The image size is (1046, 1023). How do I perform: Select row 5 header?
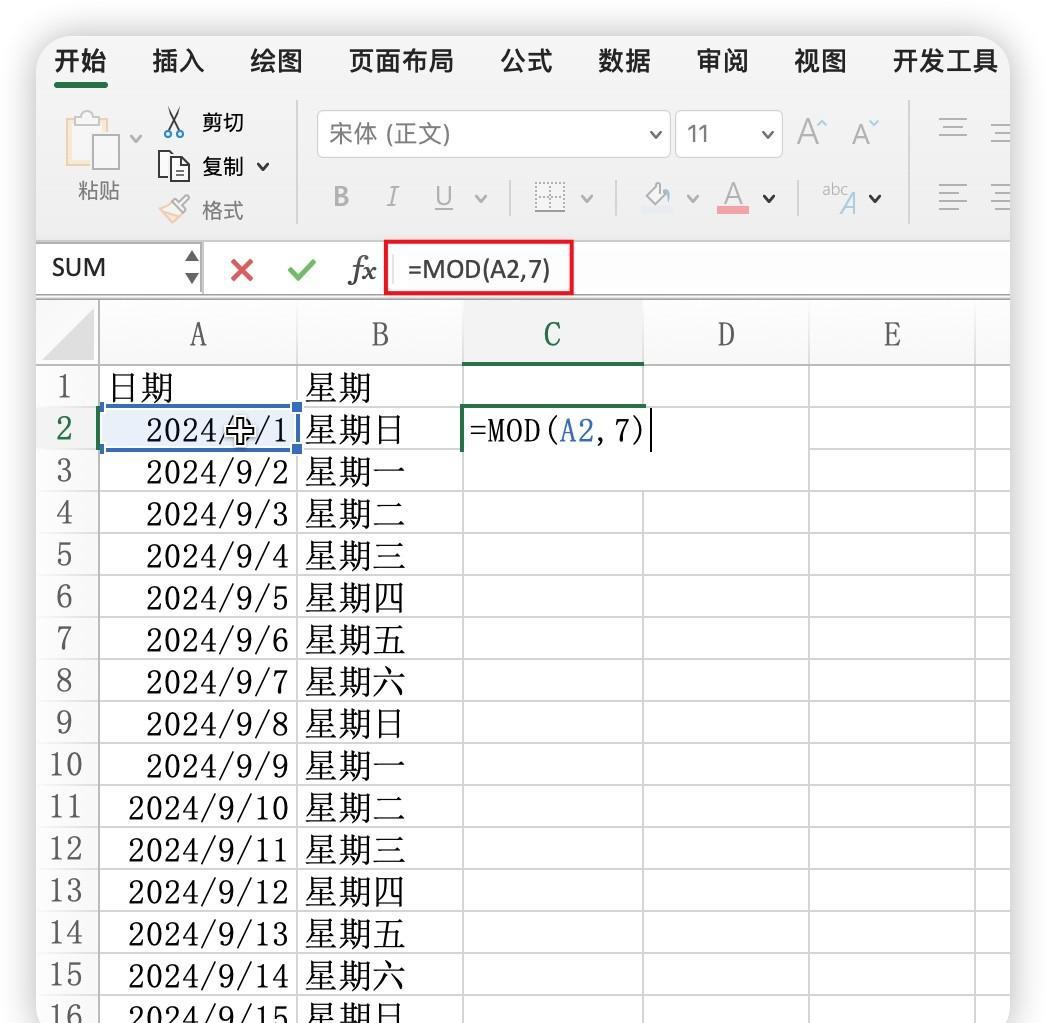(65, 555)
